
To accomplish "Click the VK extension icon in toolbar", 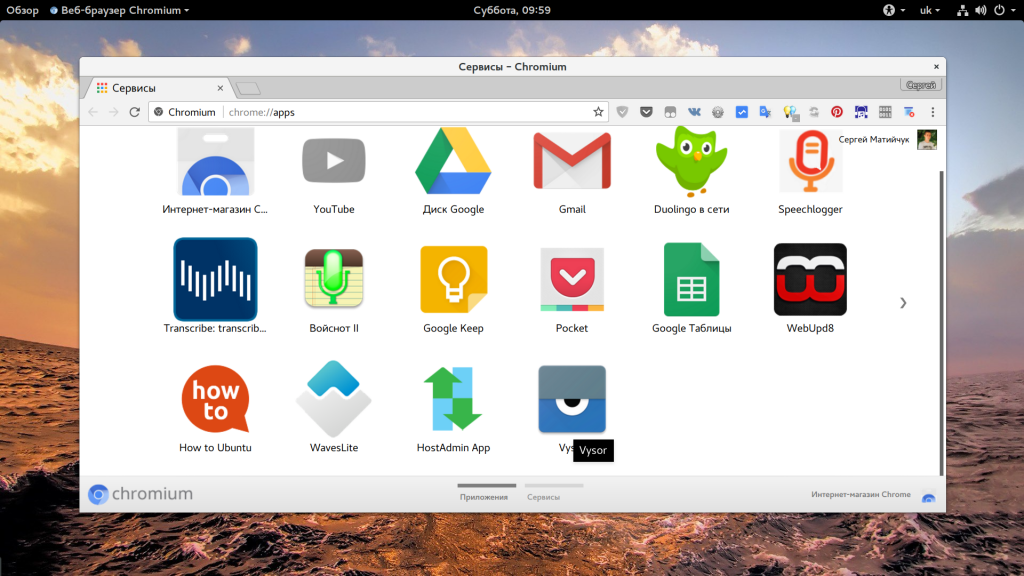I will click(x=694, y=112).
